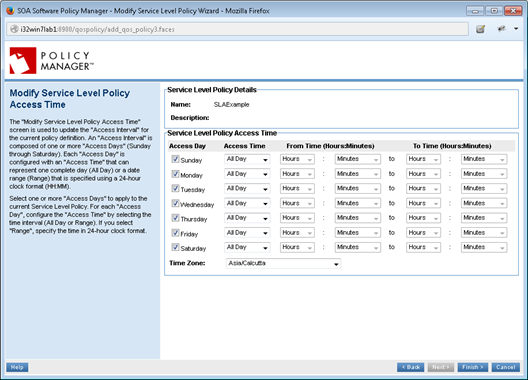
Task: Open Tuesday To Time Hours dropdown
Action: (x=423, y=188)
